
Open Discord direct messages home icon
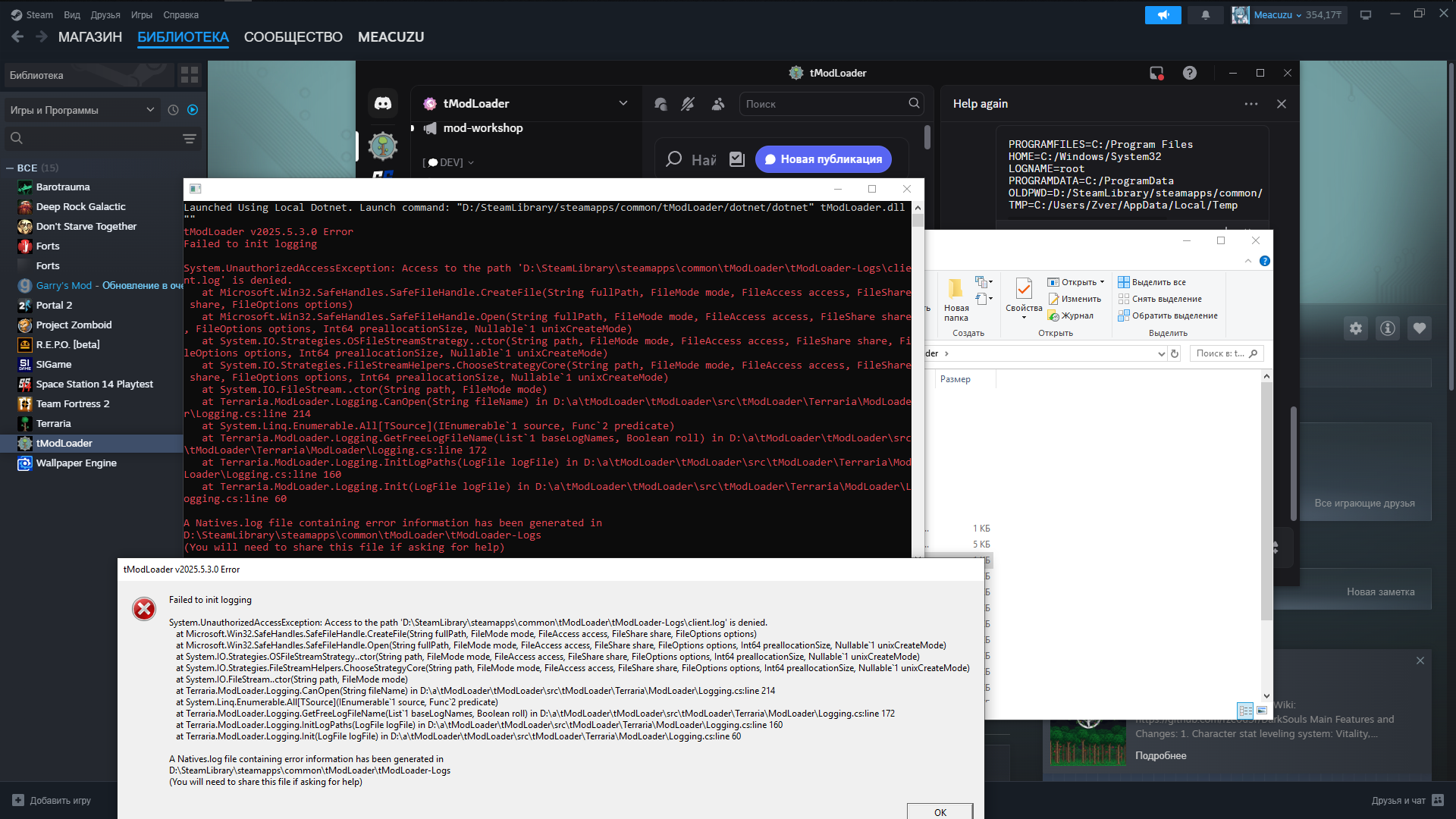pyautogui.click(x=383, y=103)
